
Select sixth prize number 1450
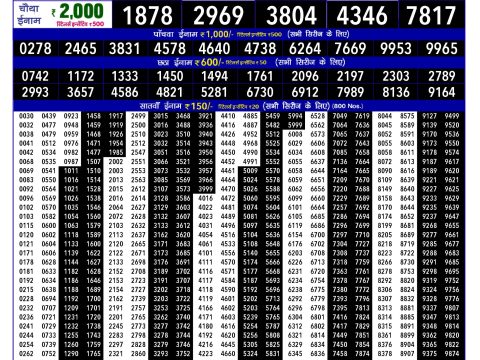(x=170, y=76)
